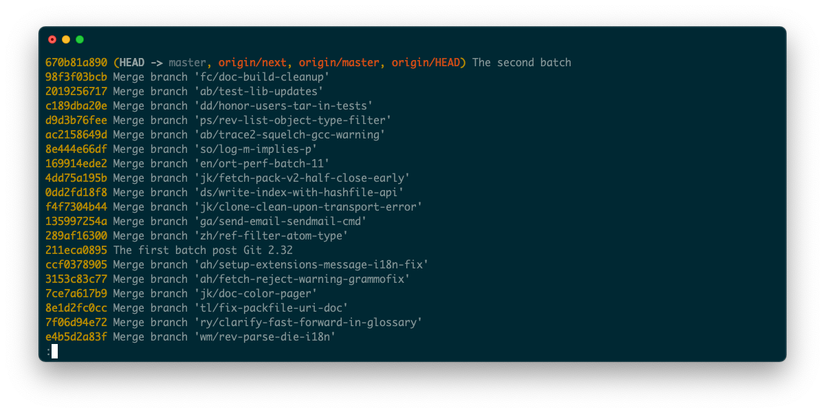Click commit hash 169914ede2
This screenshot has width=825, height=413.
coord(76,164)
